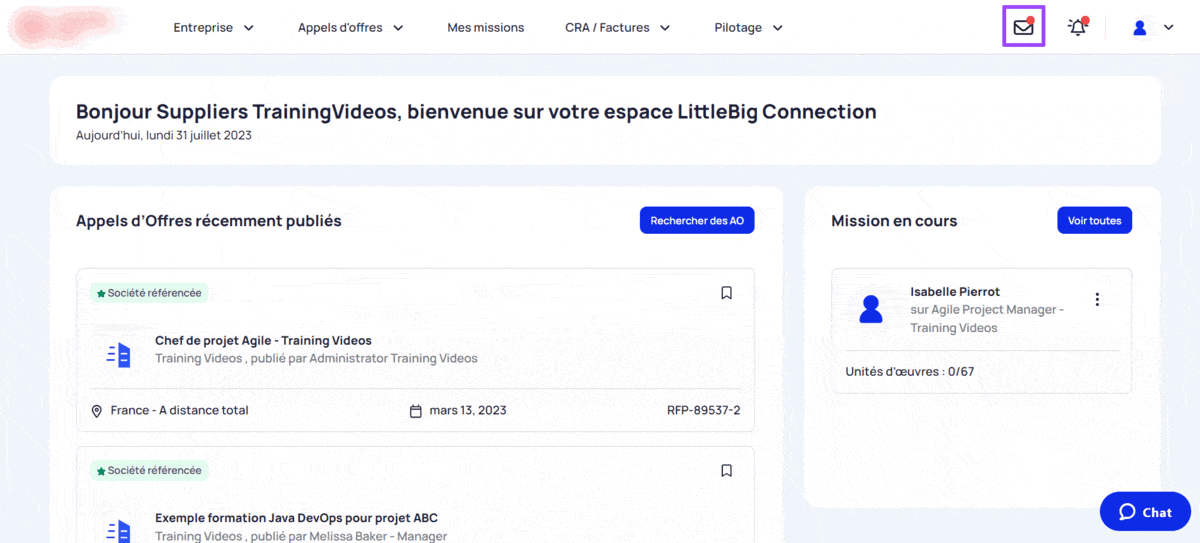Click Isabelle Pierrot's avatar icon
The height and width of the screenshot is (543, 1200).
pyautogui.click(x=871, y=309)
